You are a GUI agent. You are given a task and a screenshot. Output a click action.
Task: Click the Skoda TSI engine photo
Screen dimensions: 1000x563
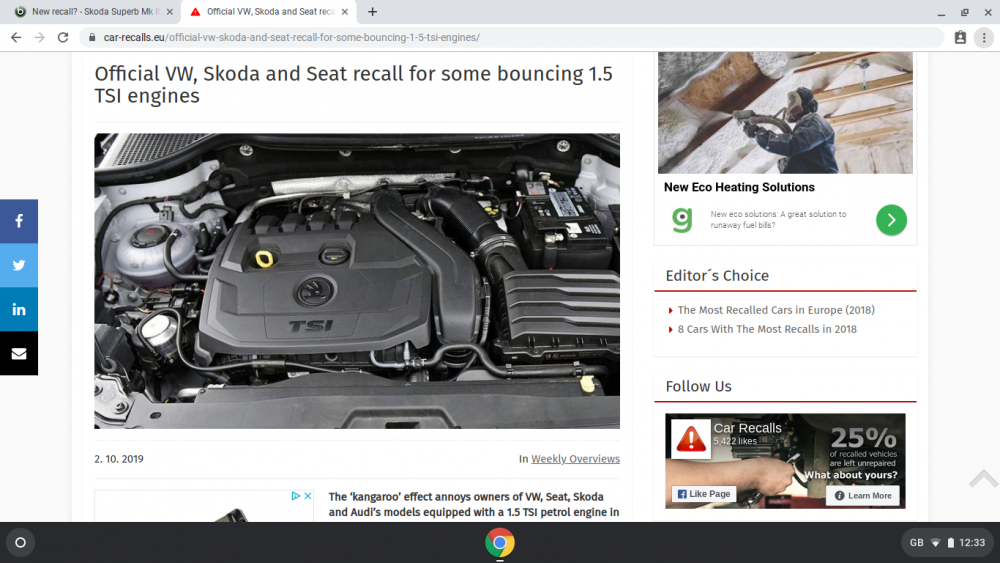tap(357, 281)
